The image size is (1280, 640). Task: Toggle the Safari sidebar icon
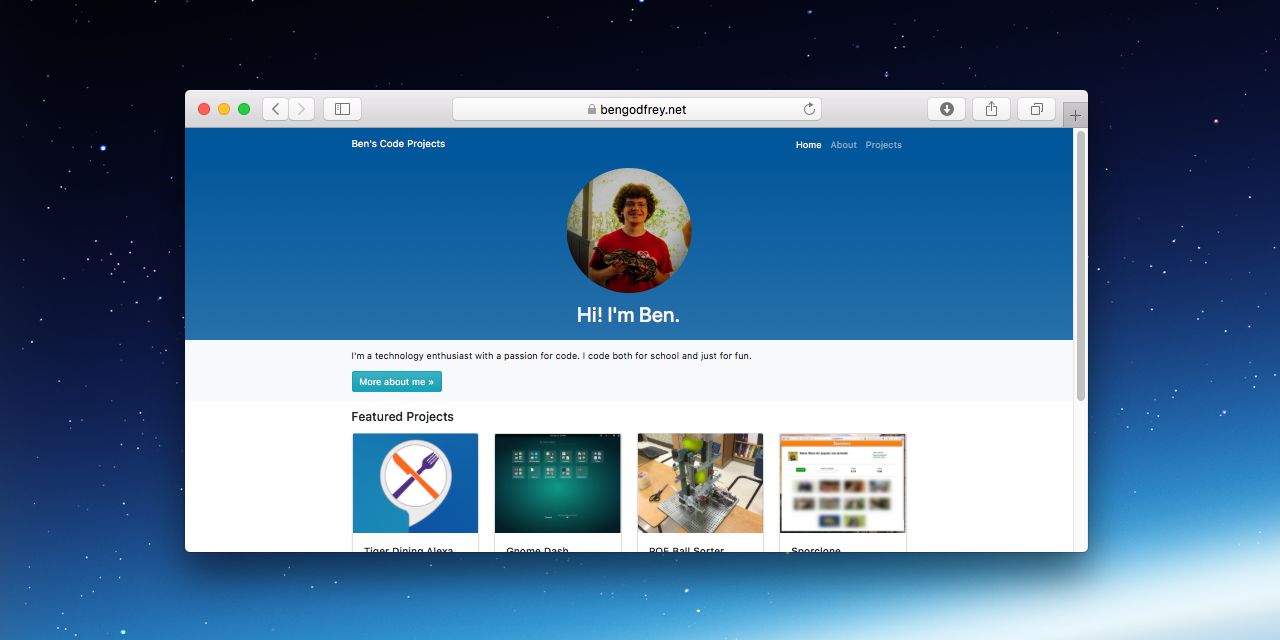pyautogui.click(x=341, y=108)
